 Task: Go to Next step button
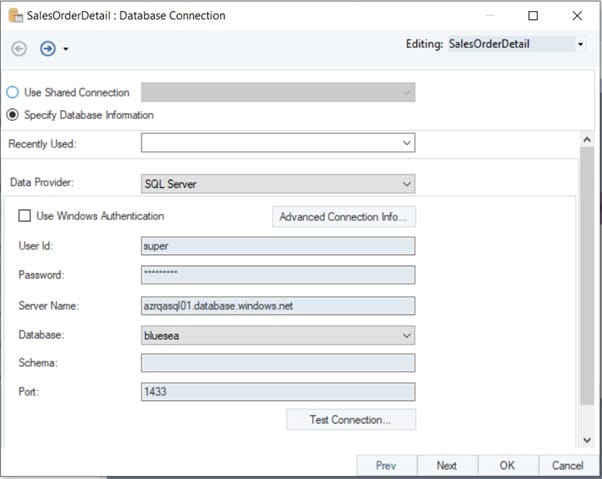[x=447, y=466]
